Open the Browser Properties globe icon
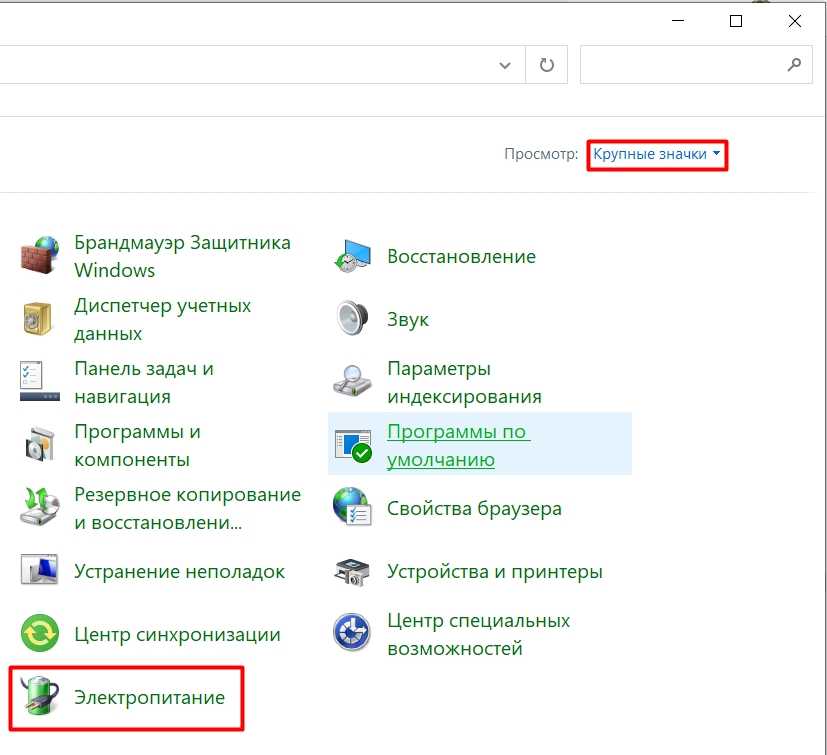This screenshot has height=755, width=827. (x=352, y=507)
